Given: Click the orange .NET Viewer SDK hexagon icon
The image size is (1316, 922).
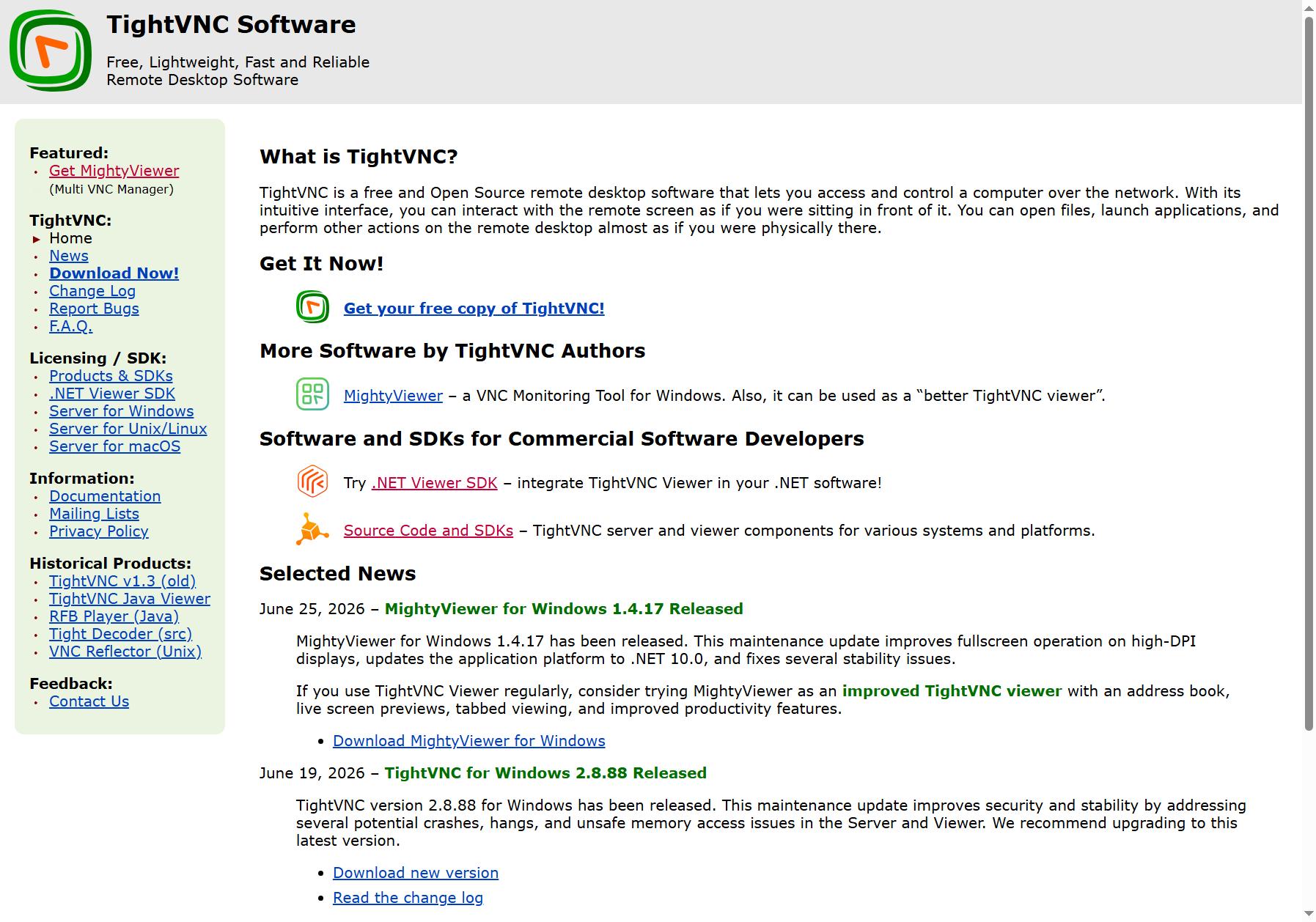Looking at the screenshot, I should click(312, 482).
